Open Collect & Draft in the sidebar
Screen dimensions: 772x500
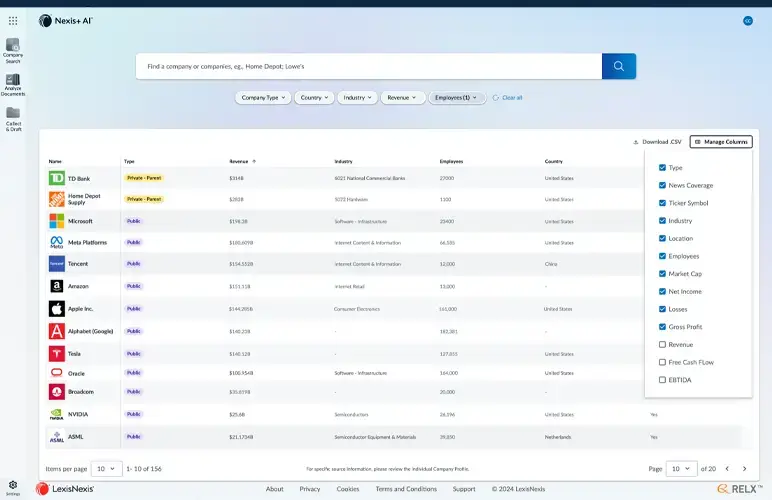[x=13, y=119]
